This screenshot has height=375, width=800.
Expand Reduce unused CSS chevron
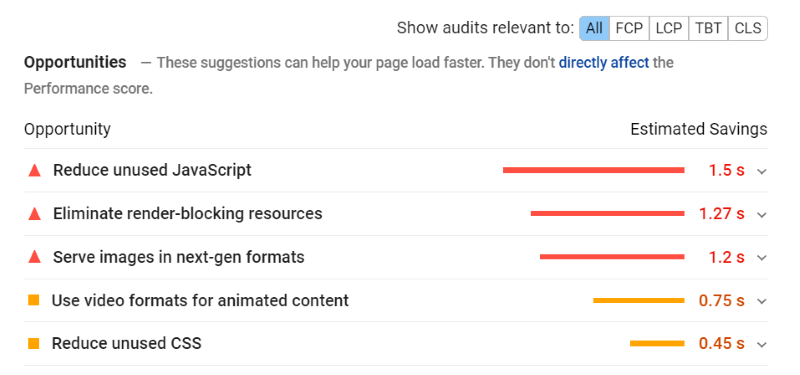[x=762, y=345]
